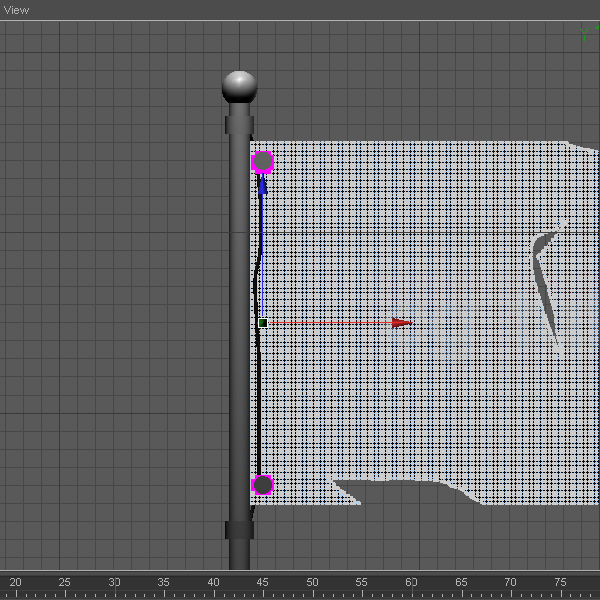600x600 pixels.
Task: Click the green gizmo center square
Action: point(262,323)
